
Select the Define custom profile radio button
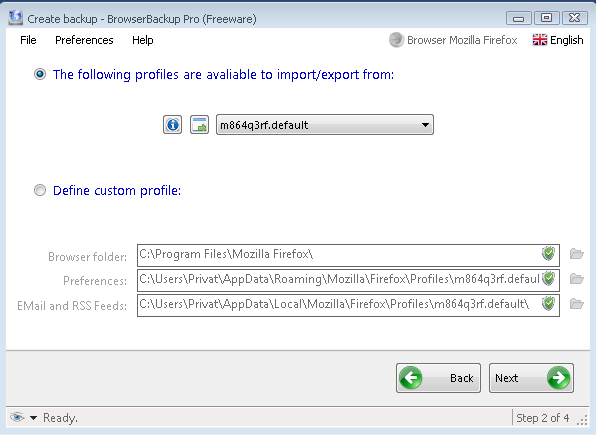pyautogui.click(x=40, y=190)
